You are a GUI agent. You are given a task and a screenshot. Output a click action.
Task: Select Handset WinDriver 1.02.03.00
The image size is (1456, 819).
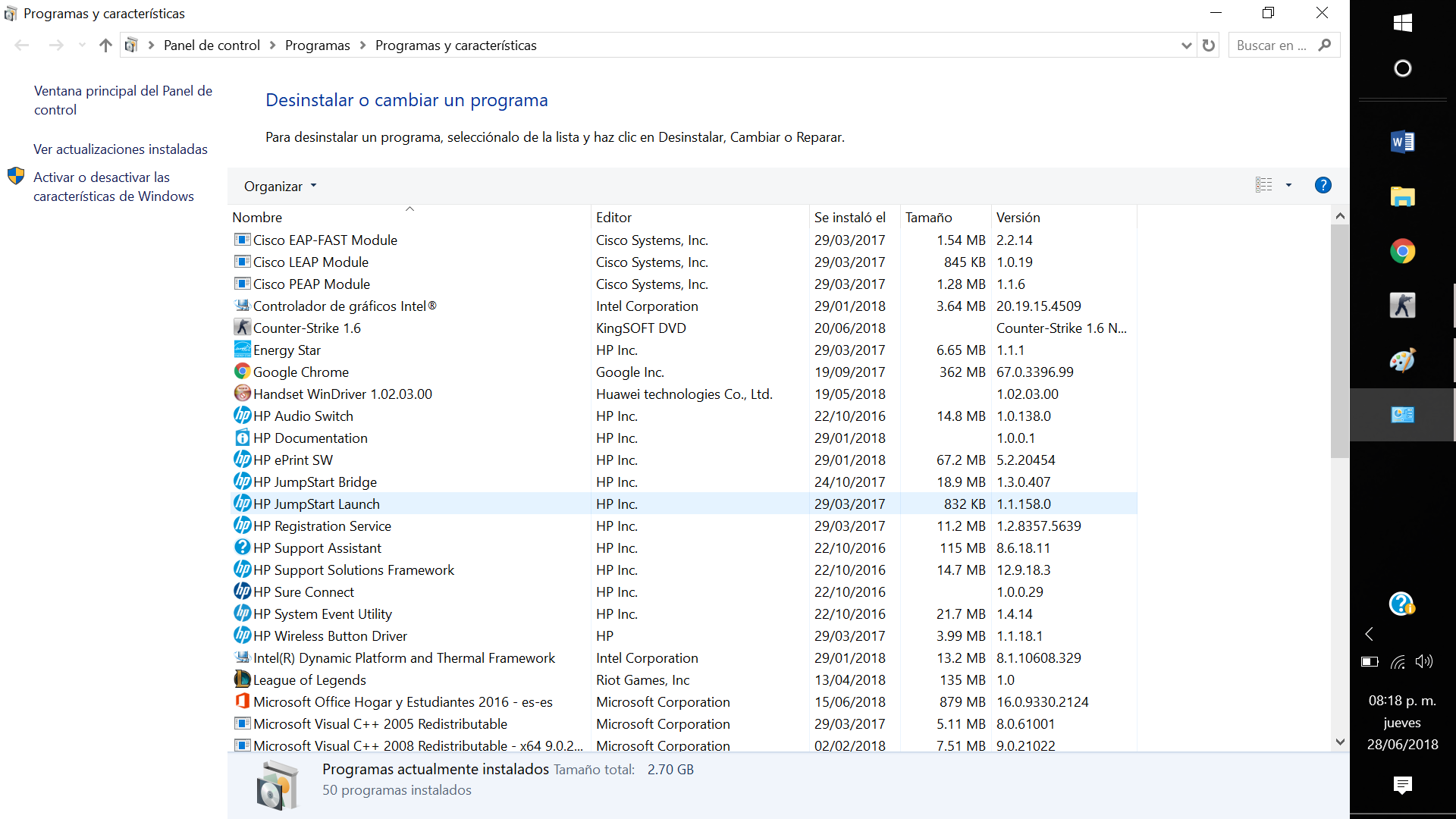point(682,394)
